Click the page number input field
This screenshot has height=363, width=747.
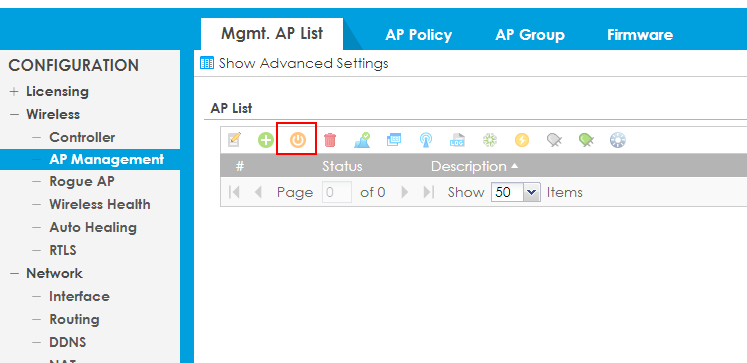(337, 192)
